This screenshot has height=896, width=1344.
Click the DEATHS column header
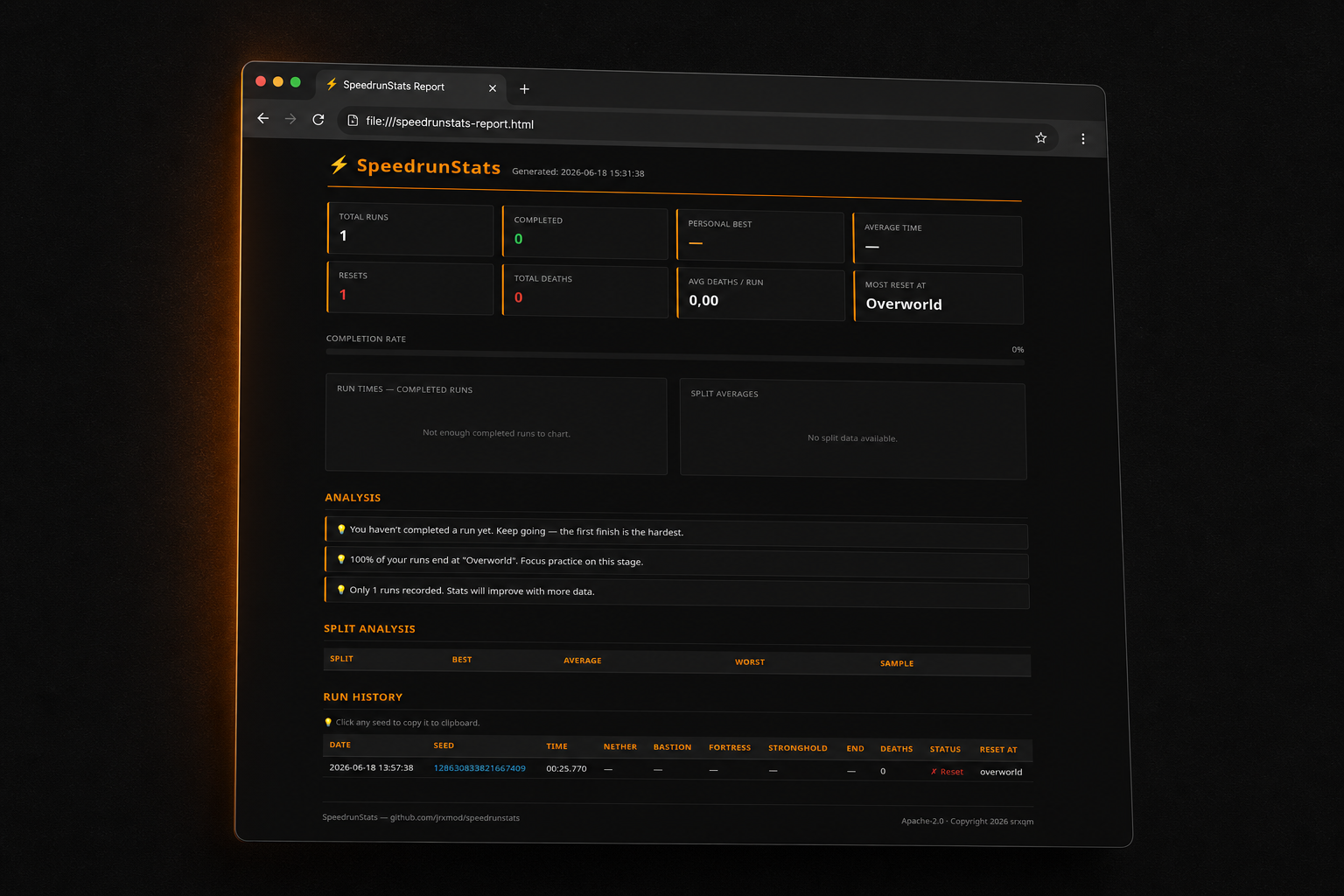coord(896,749)
